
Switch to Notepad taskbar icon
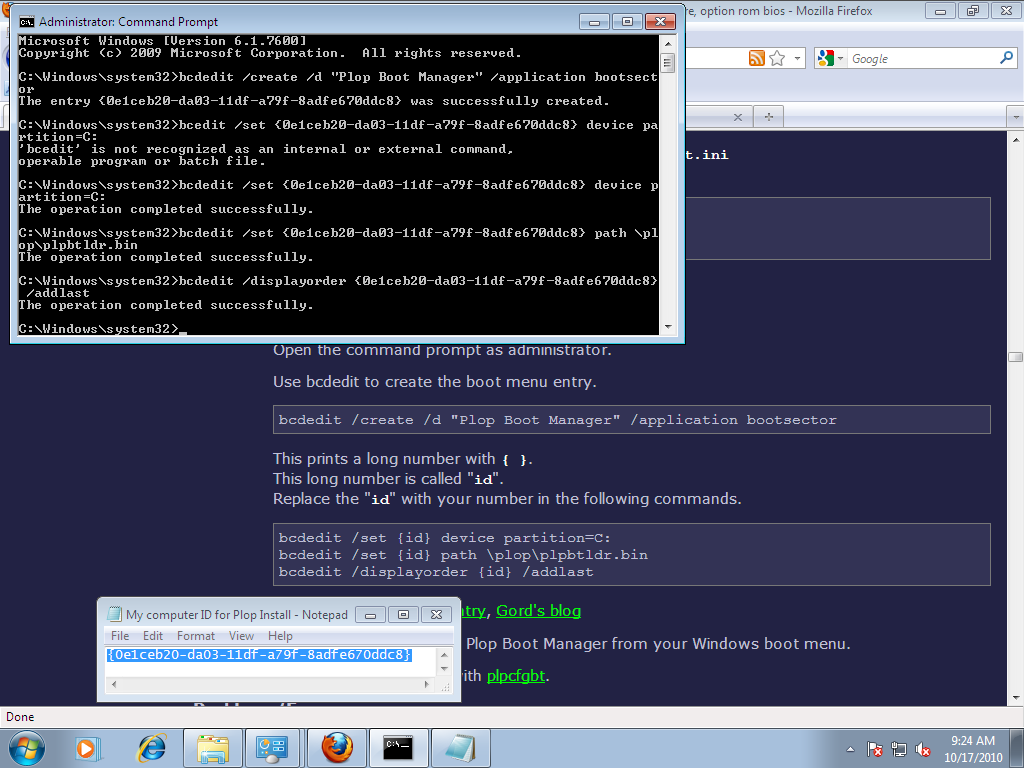tap(460, 748)
